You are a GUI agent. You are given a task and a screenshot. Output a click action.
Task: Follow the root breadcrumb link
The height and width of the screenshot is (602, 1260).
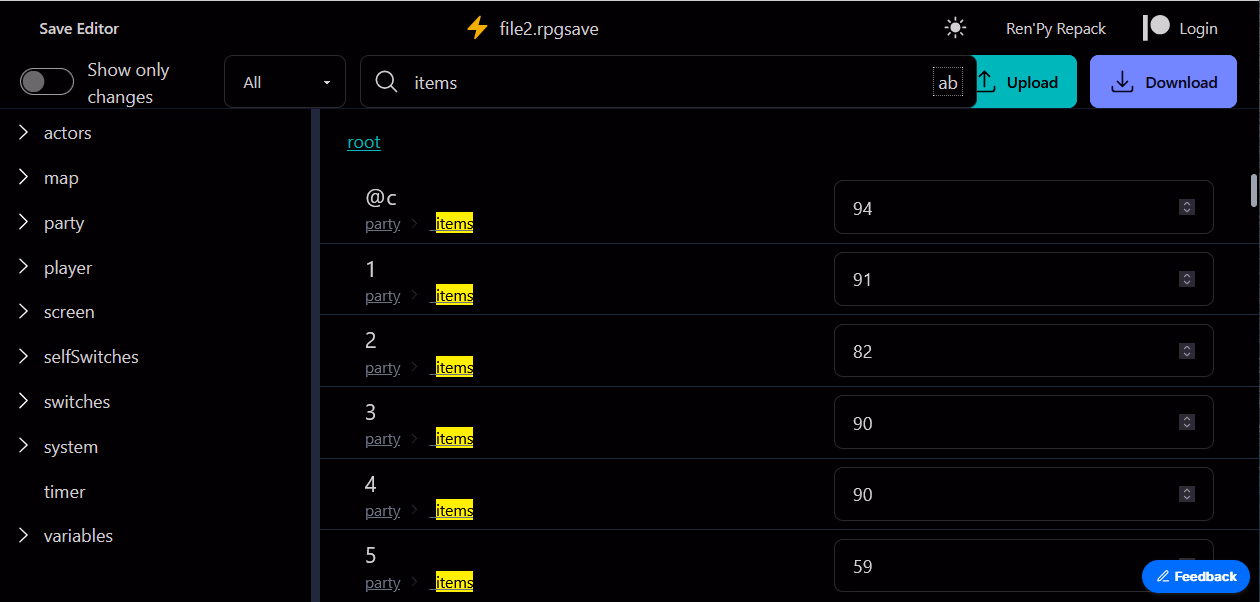point(364,142)
